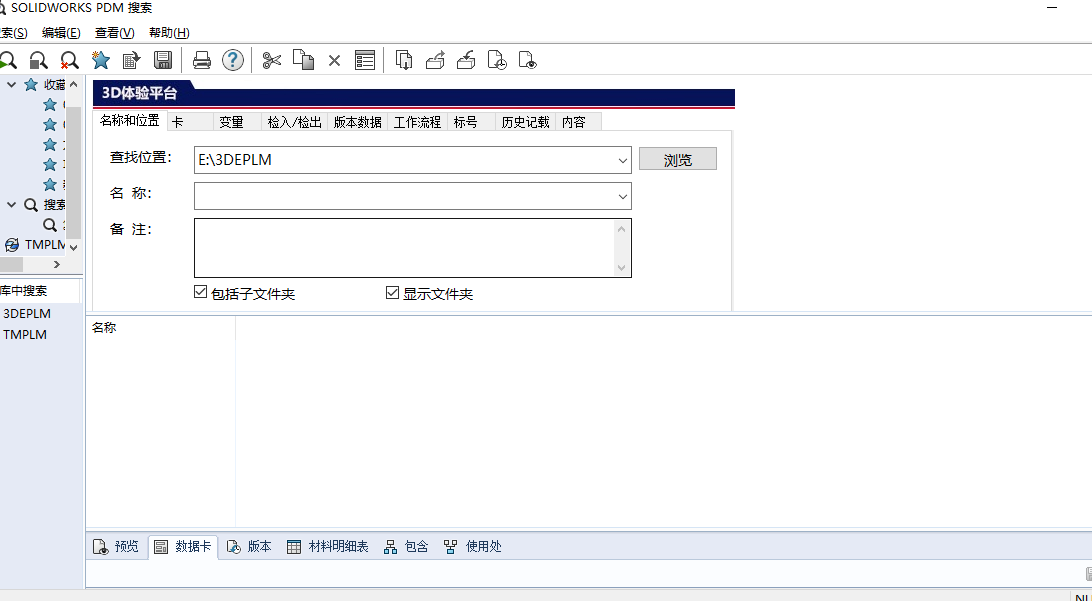This screenshot has width=1092, height=601.
Task: Stop search using the magnifier with square
Action: [38, 61]
